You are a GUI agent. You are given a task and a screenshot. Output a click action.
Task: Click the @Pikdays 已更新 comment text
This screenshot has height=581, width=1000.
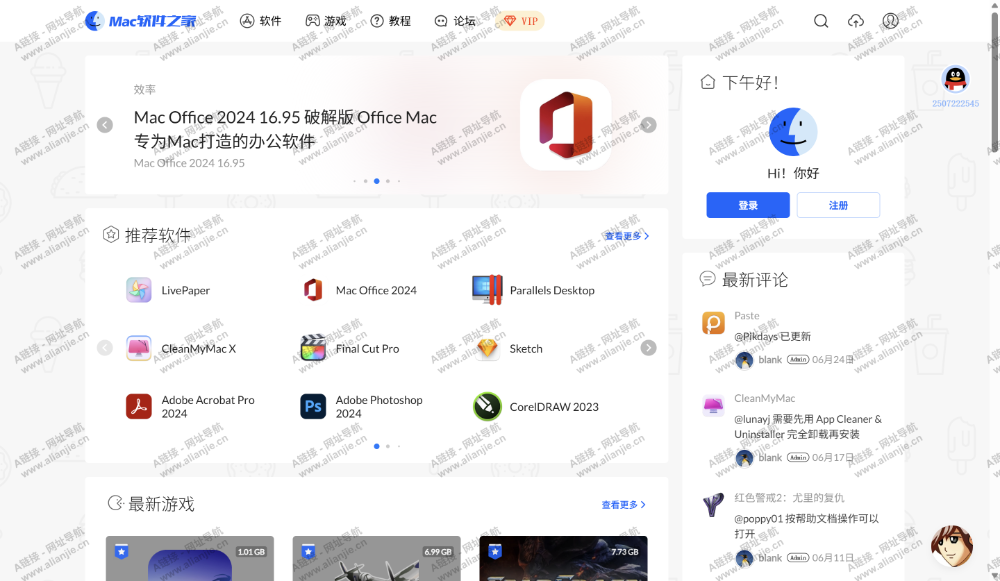[x=772, y=337]
